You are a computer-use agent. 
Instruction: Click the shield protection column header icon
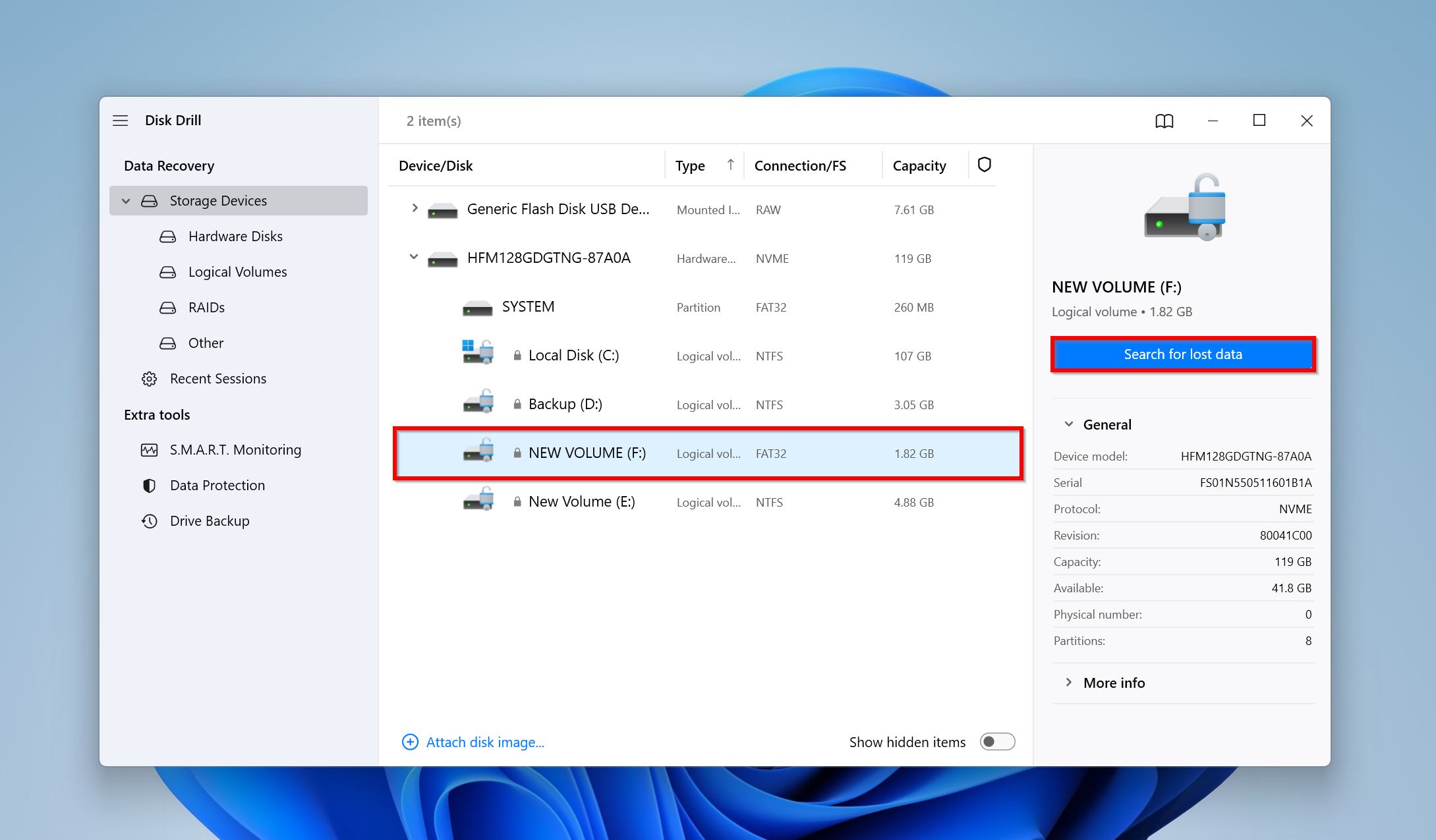985,165
